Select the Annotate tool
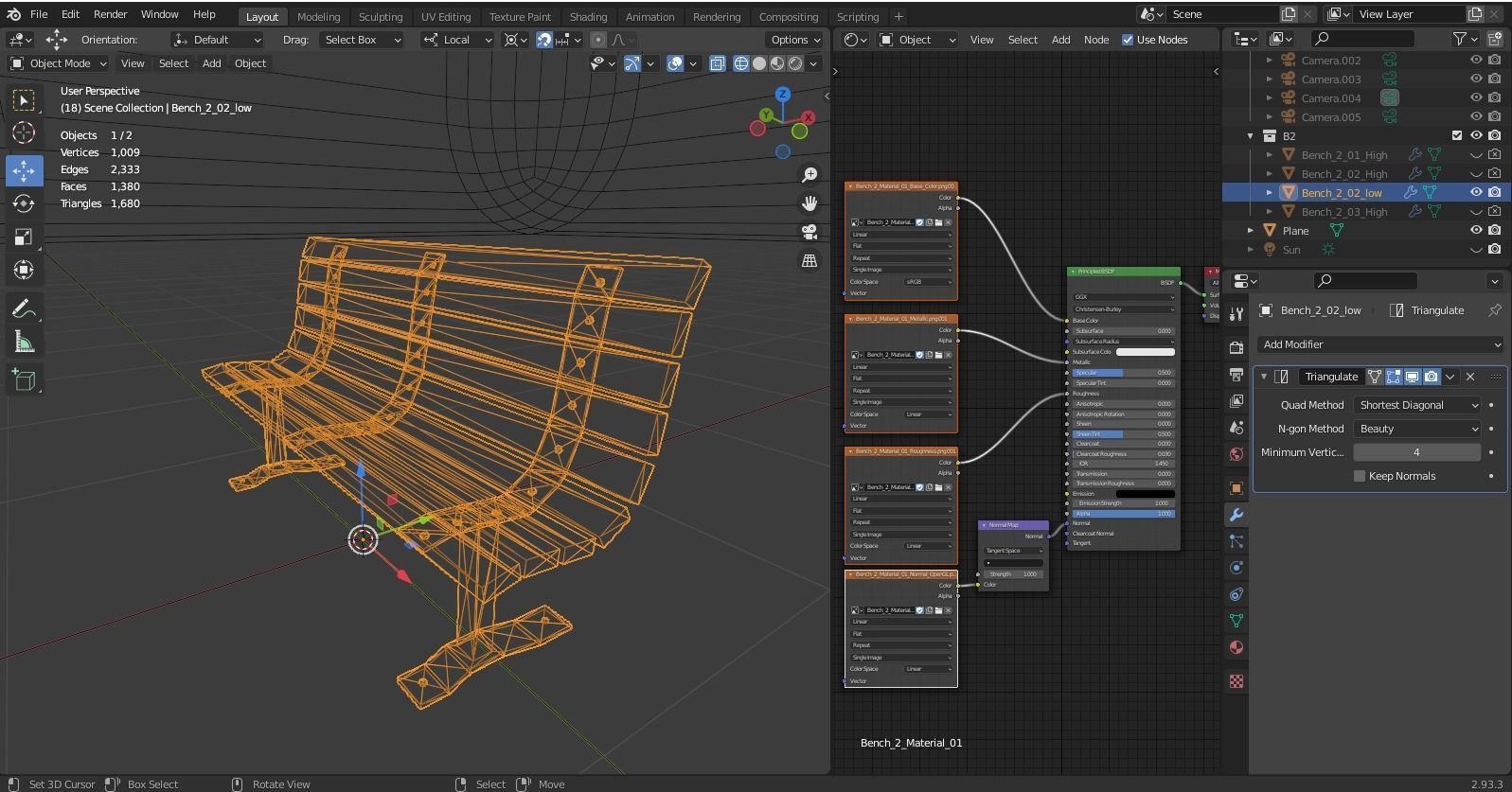The height and width of the screenshot is (792, 1512). [24, 308]
